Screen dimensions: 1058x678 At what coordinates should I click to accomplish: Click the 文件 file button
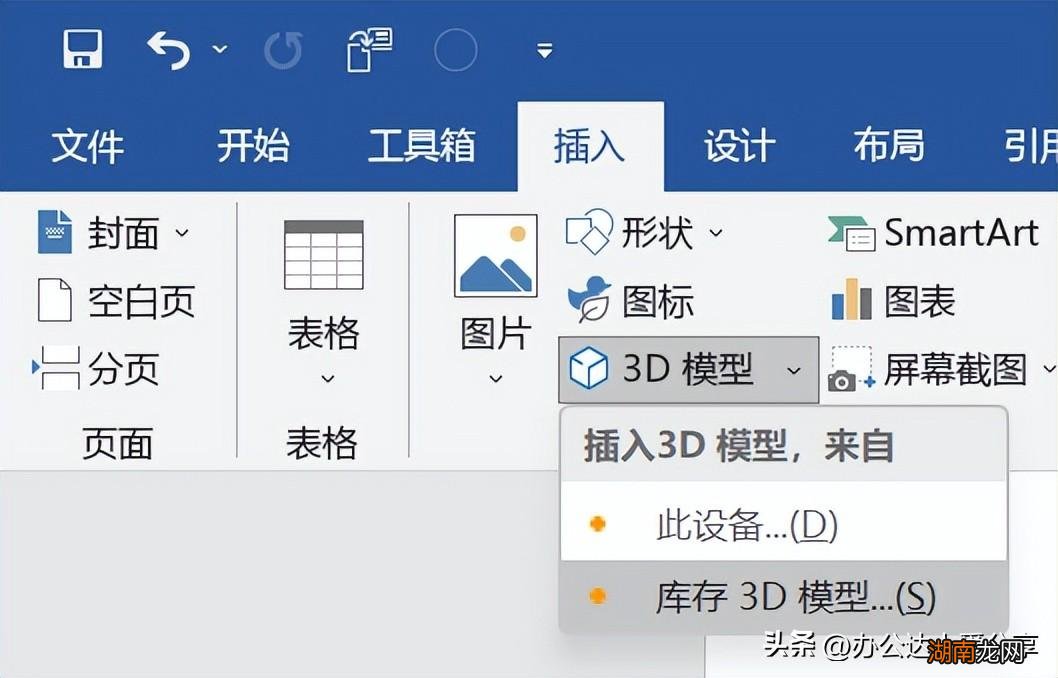(x=88, y=145)
